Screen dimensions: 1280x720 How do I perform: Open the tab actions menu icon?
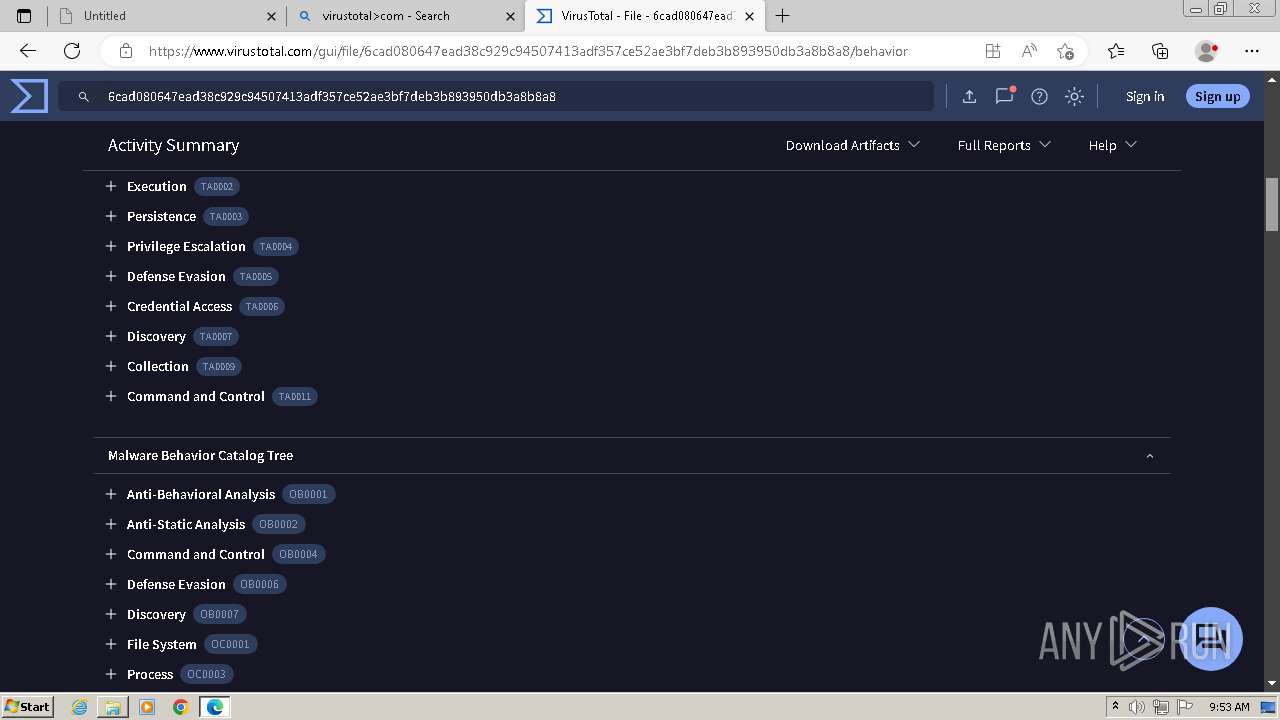(24, 16)
